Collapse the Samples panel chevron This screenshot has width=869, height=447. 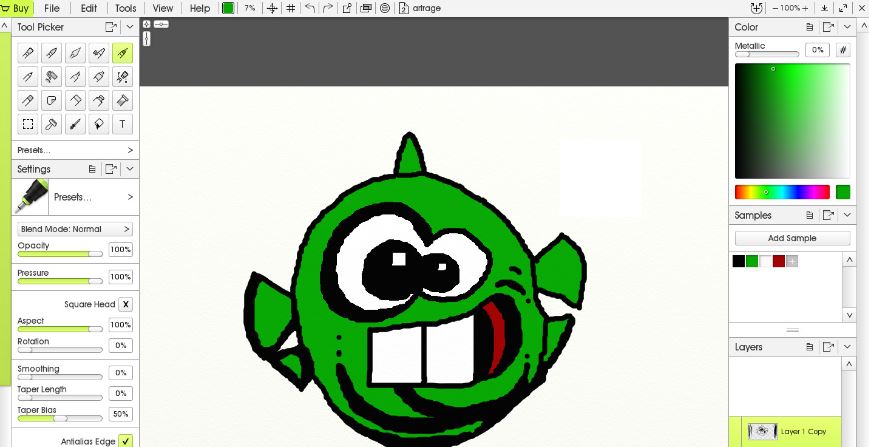tap(847, 215)
